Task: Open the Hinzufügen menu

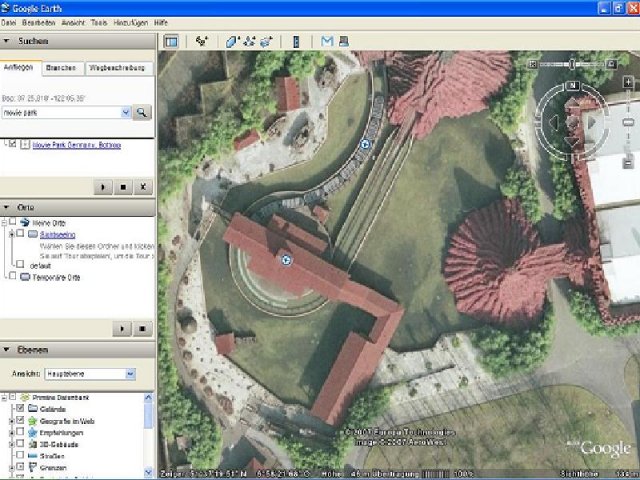Action: pos(131,23)
